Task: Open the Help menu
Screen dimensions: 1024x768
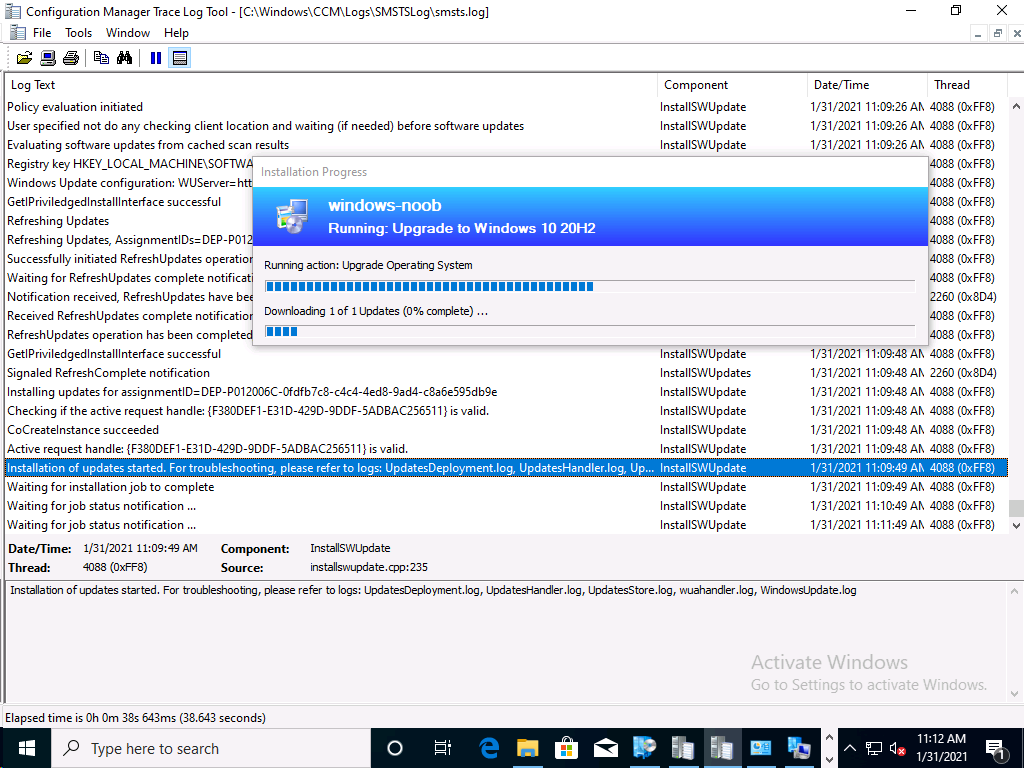Action: click(x=176, y=33)
